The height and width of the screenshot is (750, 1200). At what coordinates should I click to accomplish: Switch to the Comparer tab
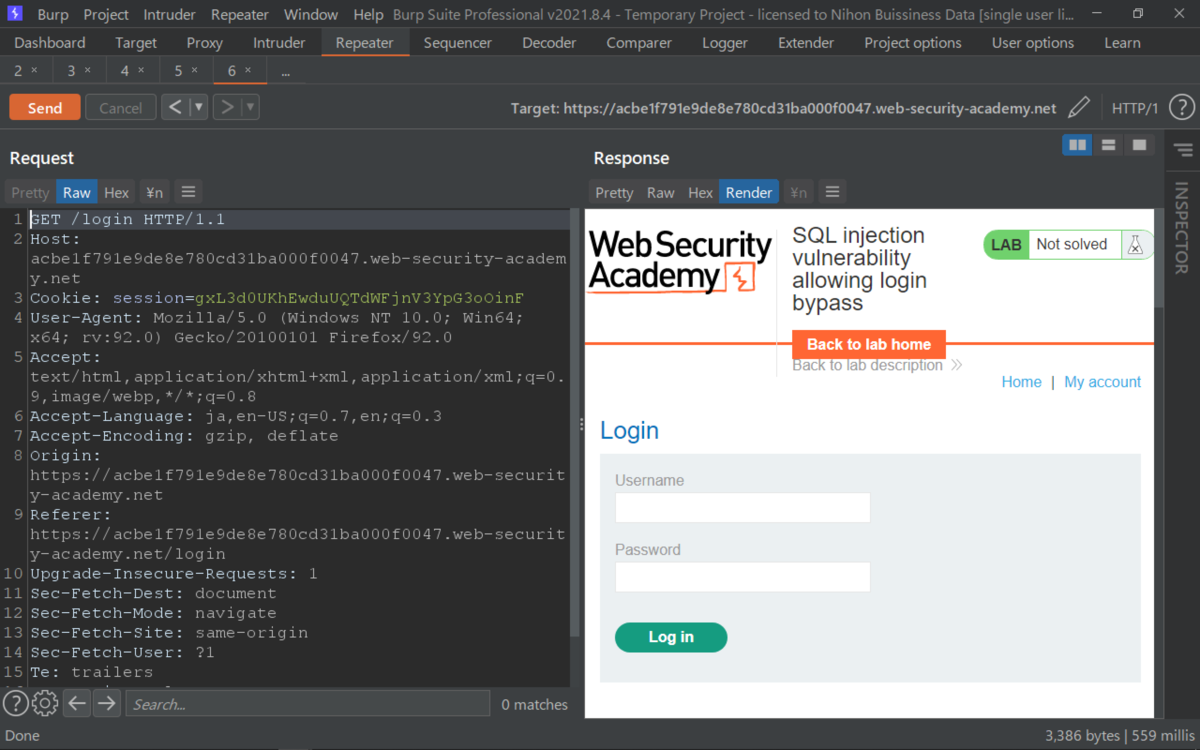639,43
